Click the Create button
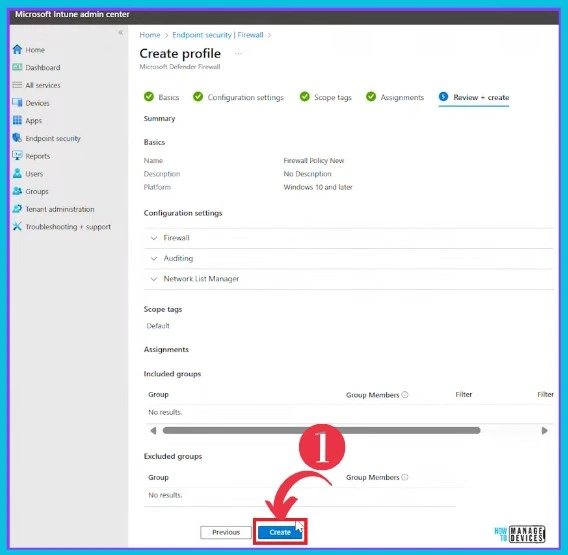Screen dimensions: 568x555 pos(280,532)
